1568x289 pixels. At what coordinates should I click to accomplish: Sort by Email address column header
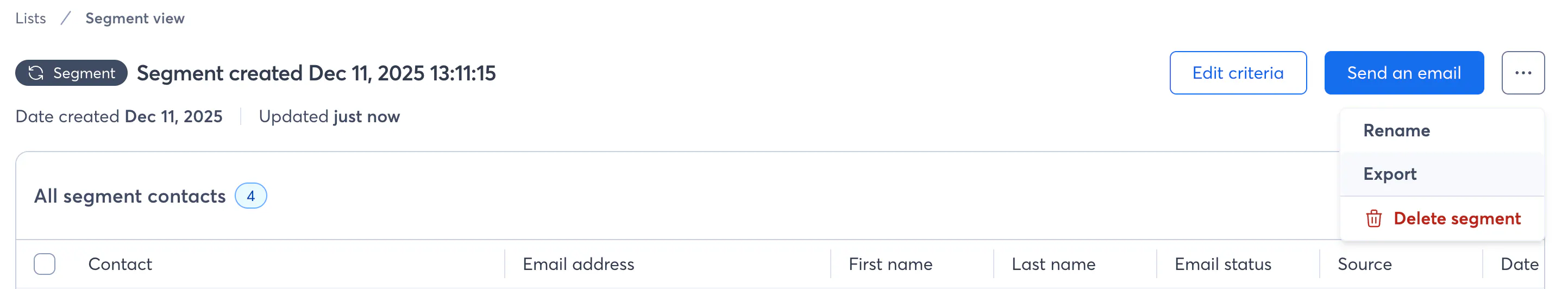(x=578, y=264)
